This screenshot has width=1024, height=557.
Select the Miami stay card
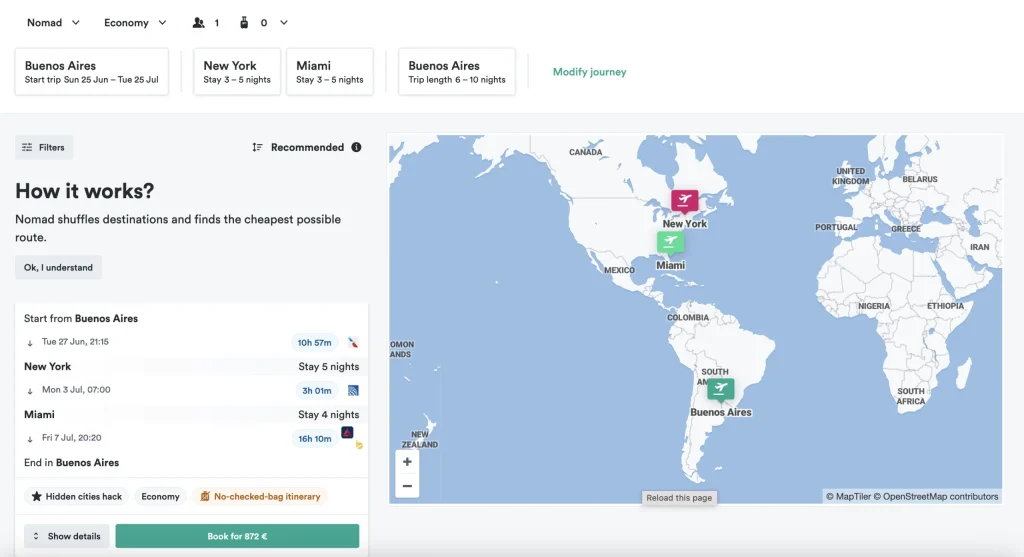[330, 72]
